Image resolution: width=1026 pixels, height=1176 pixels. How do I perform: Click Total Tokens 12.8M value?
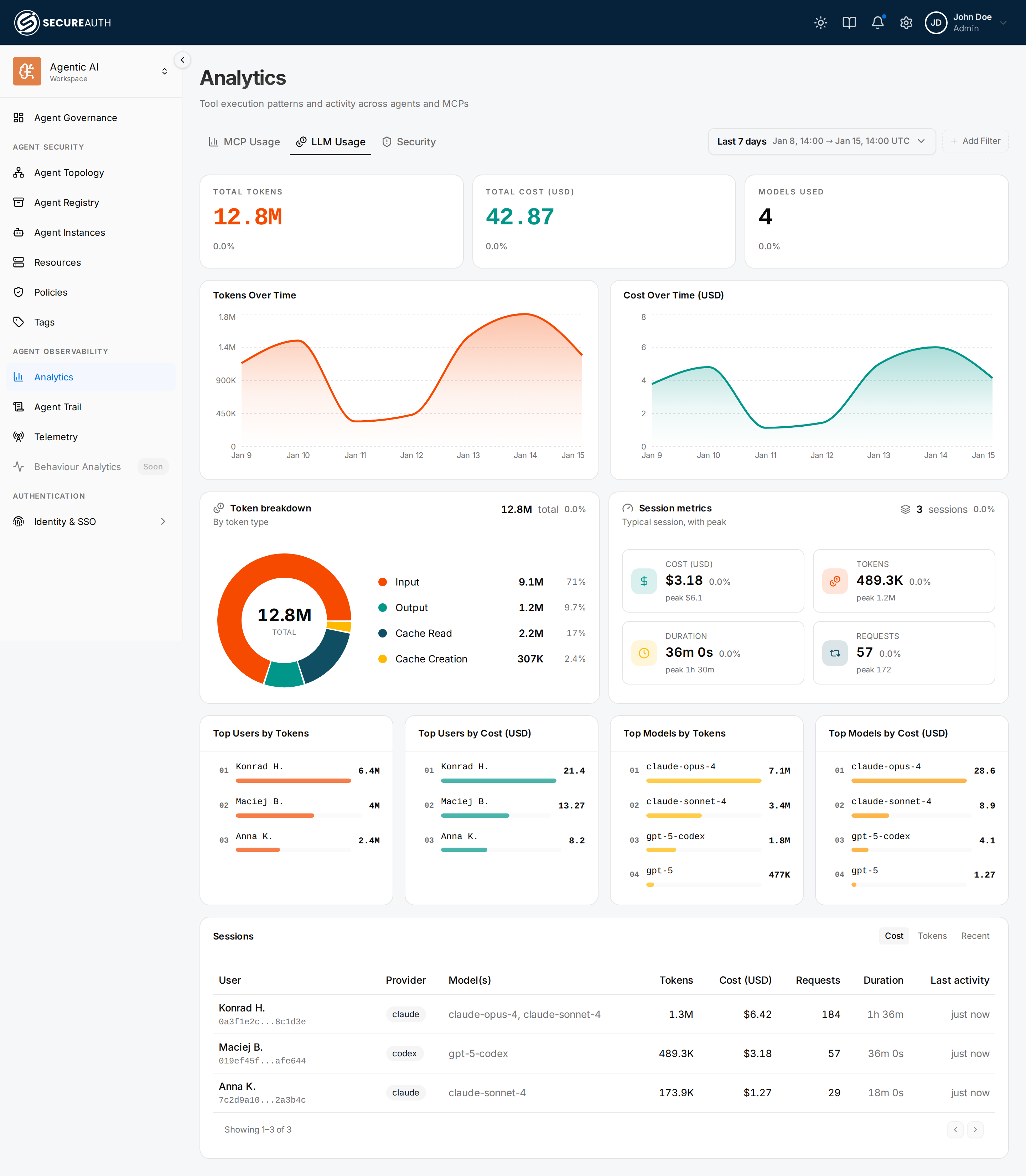coord(248,217)
